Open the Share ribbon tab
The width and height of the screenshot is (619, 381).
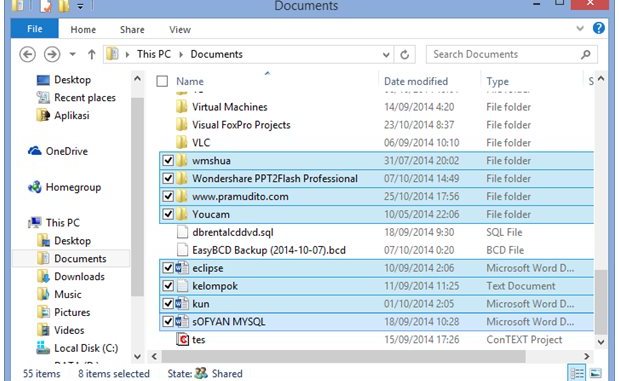tap(132, 29)
